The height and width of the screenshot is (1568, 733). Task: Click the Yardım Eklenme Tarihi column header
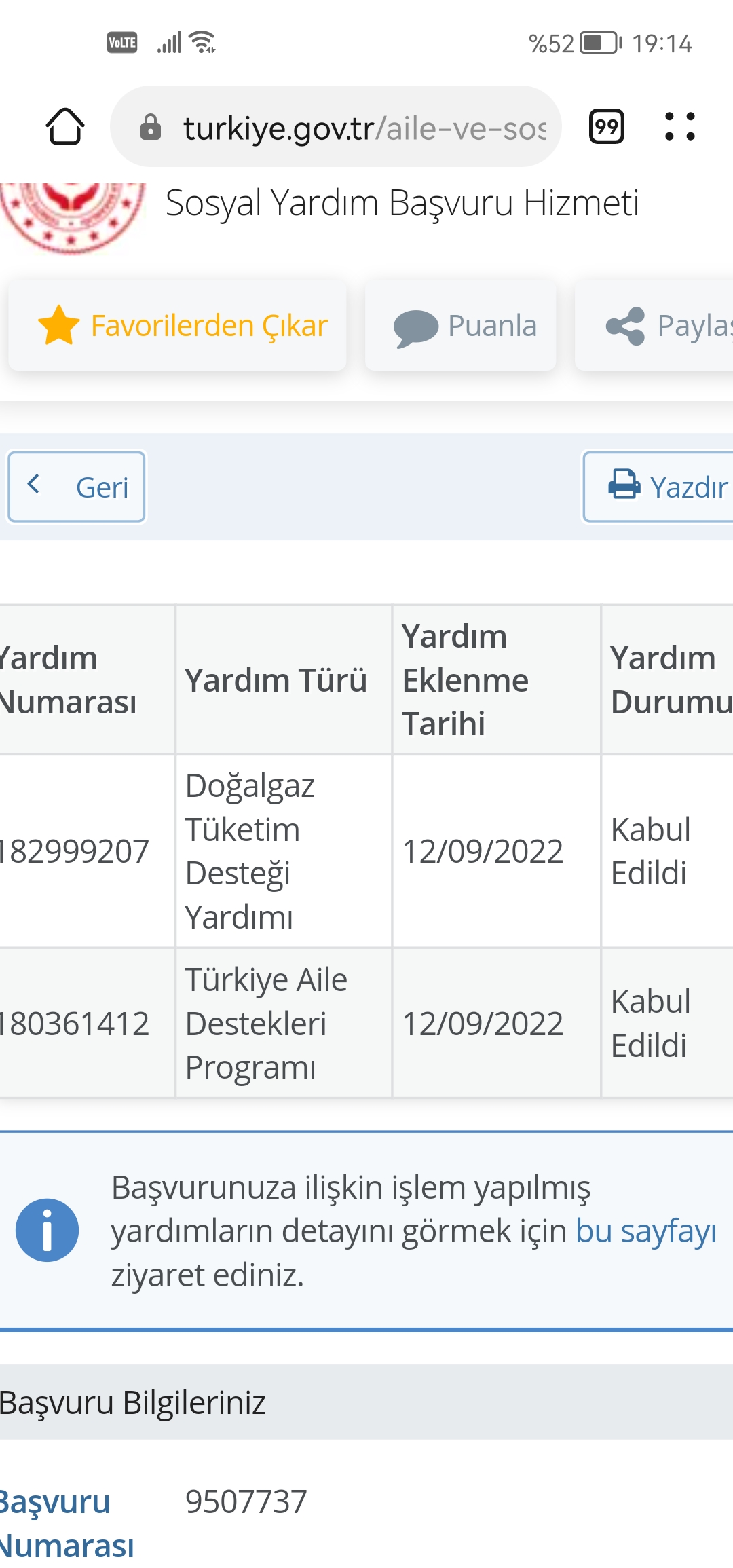pyautogui.click(x=465, y=680)
